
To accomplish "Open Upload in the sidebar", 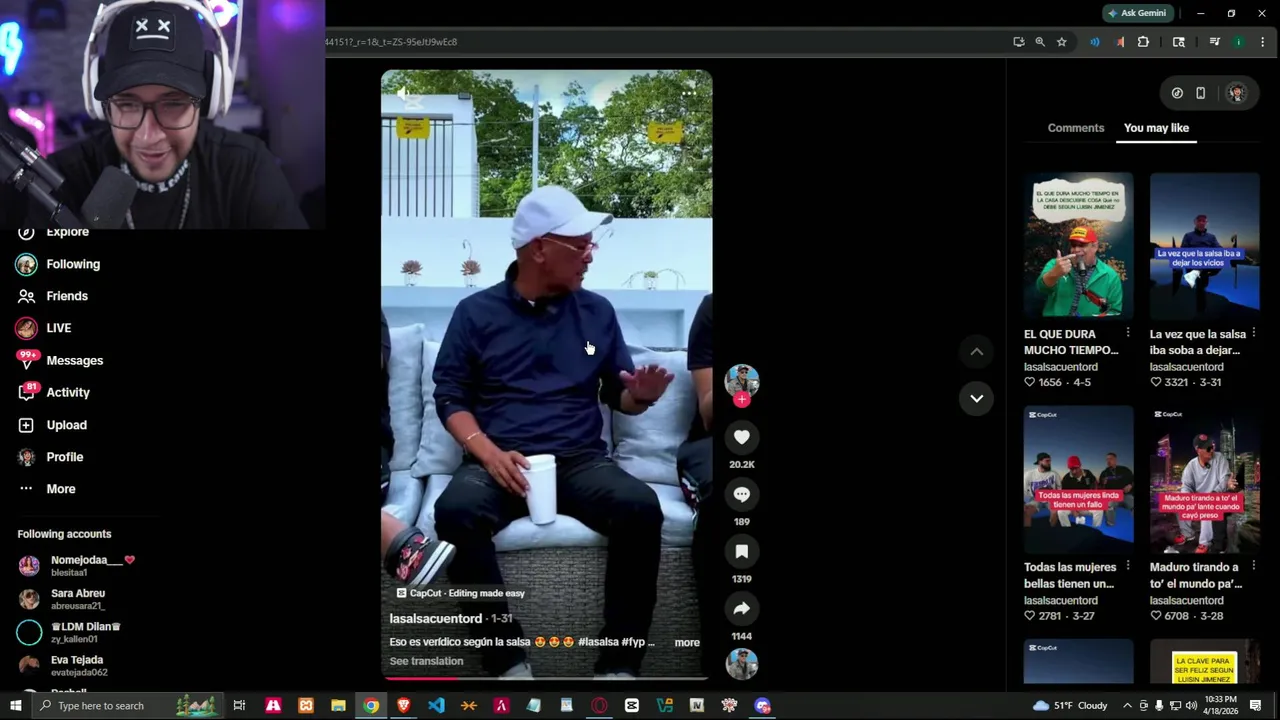I will 55,425.
